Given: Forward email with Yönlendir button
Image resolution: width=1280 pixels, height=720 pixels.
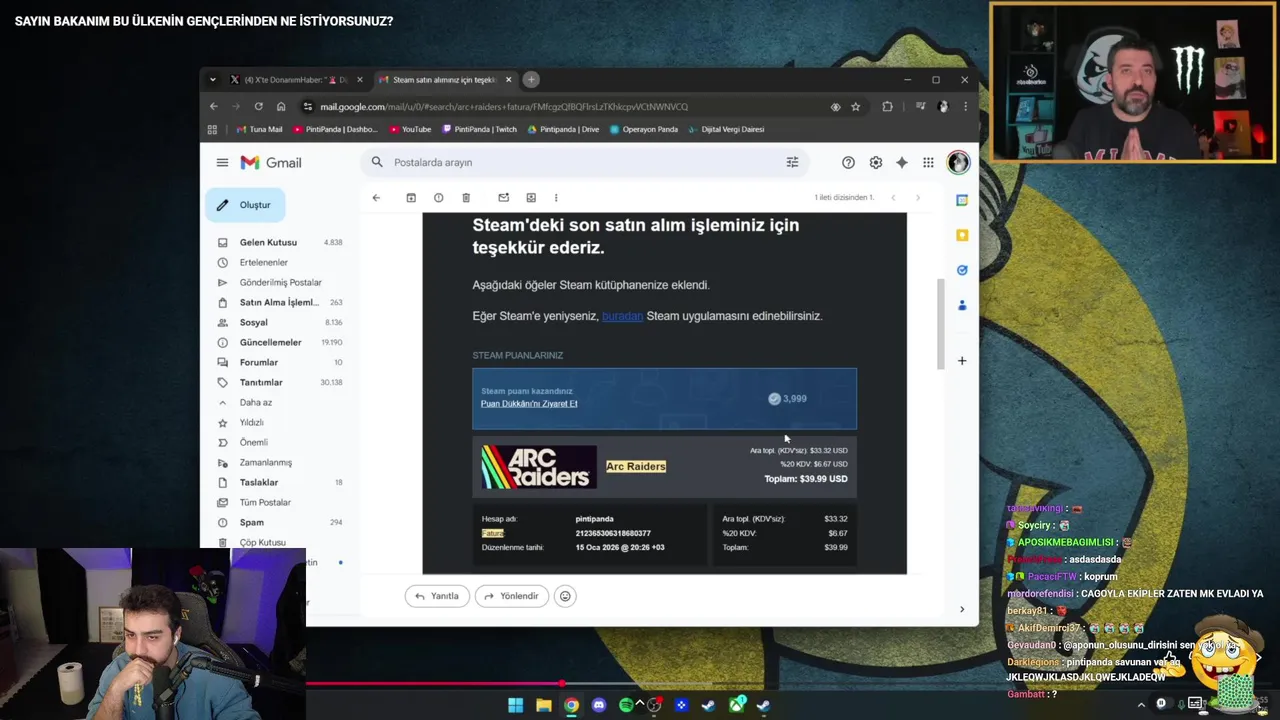Looking at the screenshot, I should 511,596.
